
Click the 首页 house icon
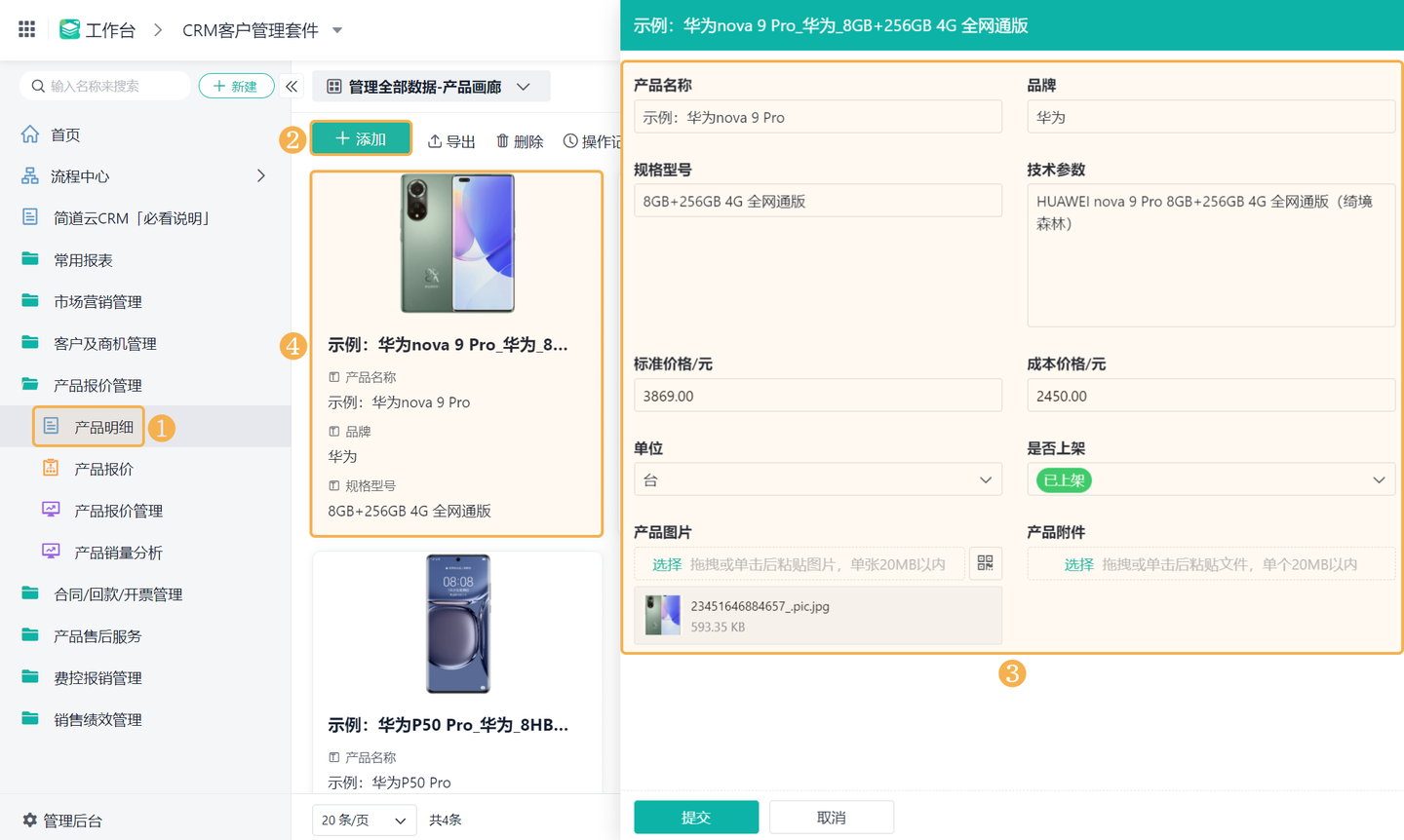(x=30, y=134)
